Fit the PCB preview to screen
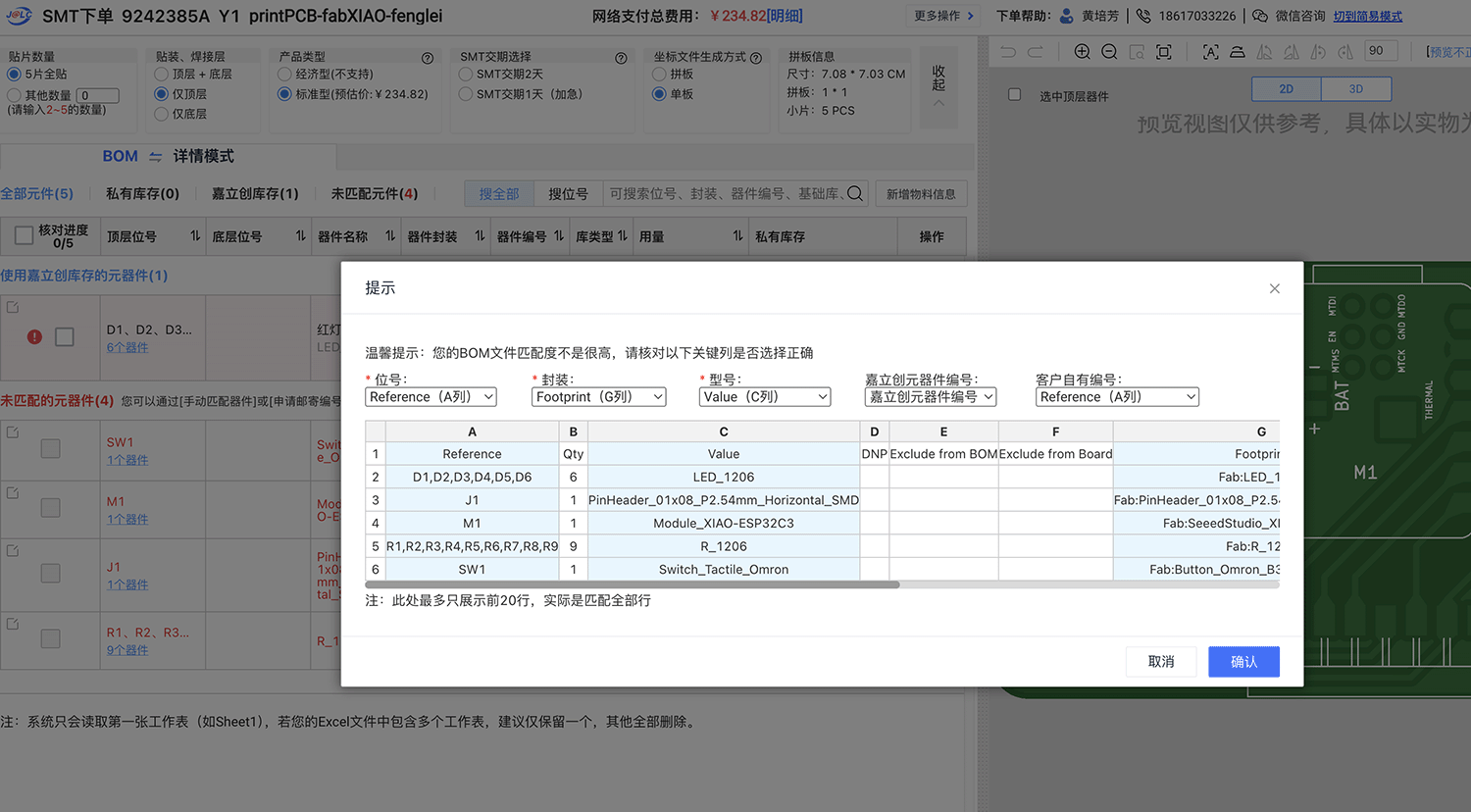 [1164, 52]
